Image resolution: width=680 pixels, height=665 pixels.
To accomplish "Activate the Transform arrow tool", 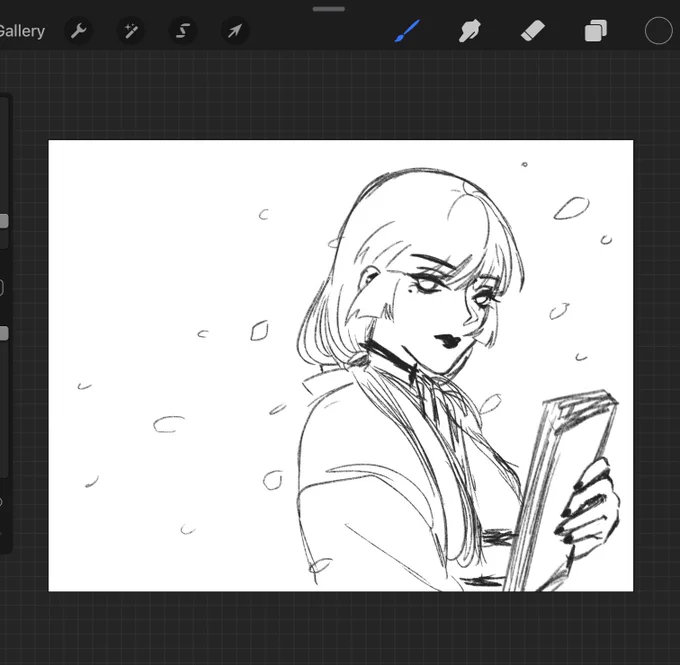I will click(235, 31).
